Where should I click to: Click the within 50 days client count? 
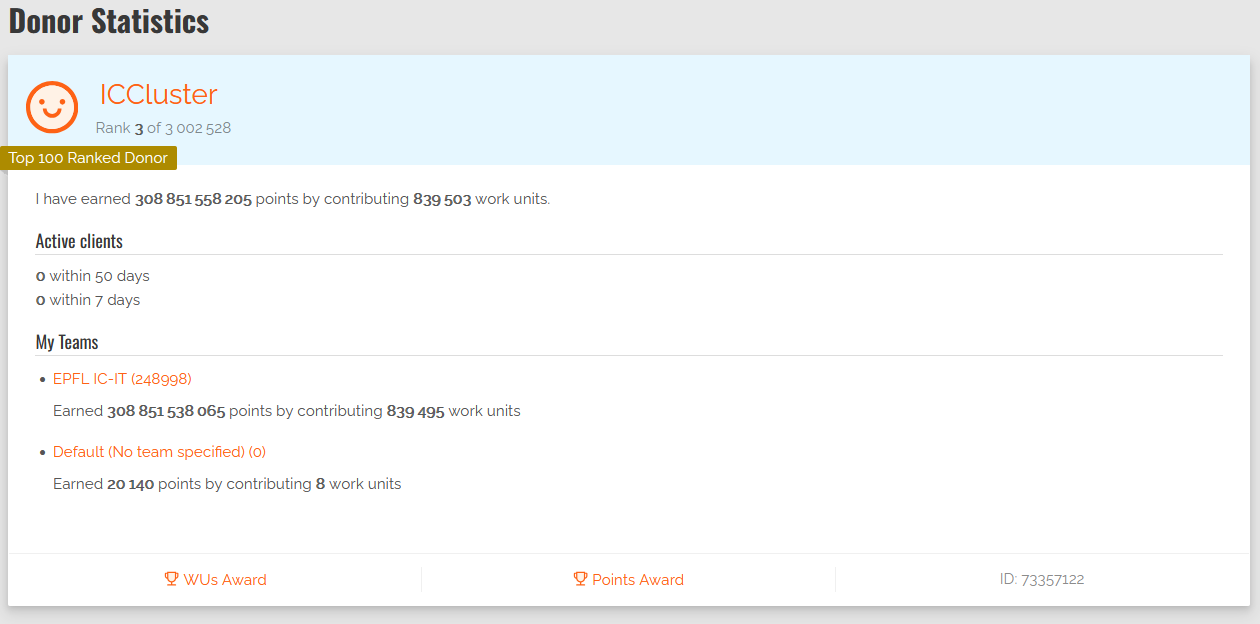tap(41, 276)
